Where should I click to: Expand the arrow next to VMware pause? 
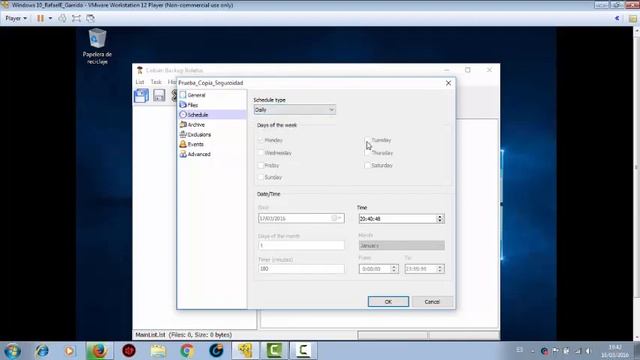[x=50, y=18]
